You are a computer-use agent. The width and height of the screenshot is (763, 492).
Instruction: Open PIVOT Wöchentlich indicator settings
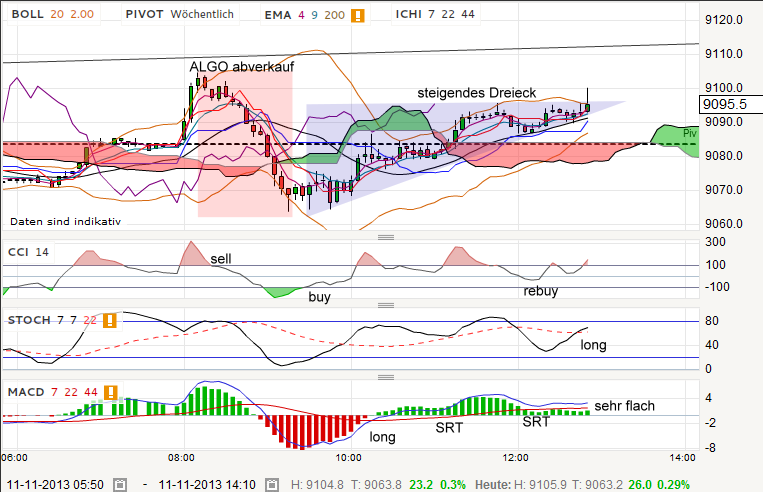[x=180, y=14]
